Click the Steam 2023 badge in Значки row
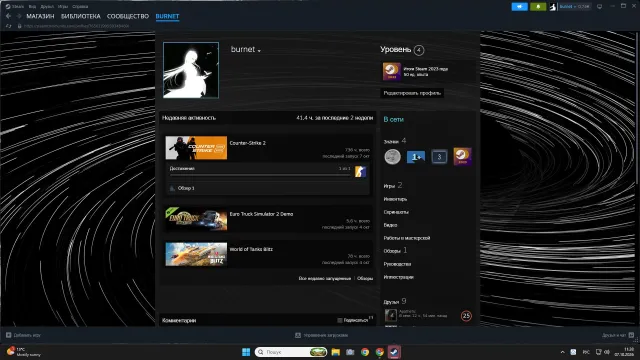The width and height of the screenshot is (640, 360). pos(462,157)
